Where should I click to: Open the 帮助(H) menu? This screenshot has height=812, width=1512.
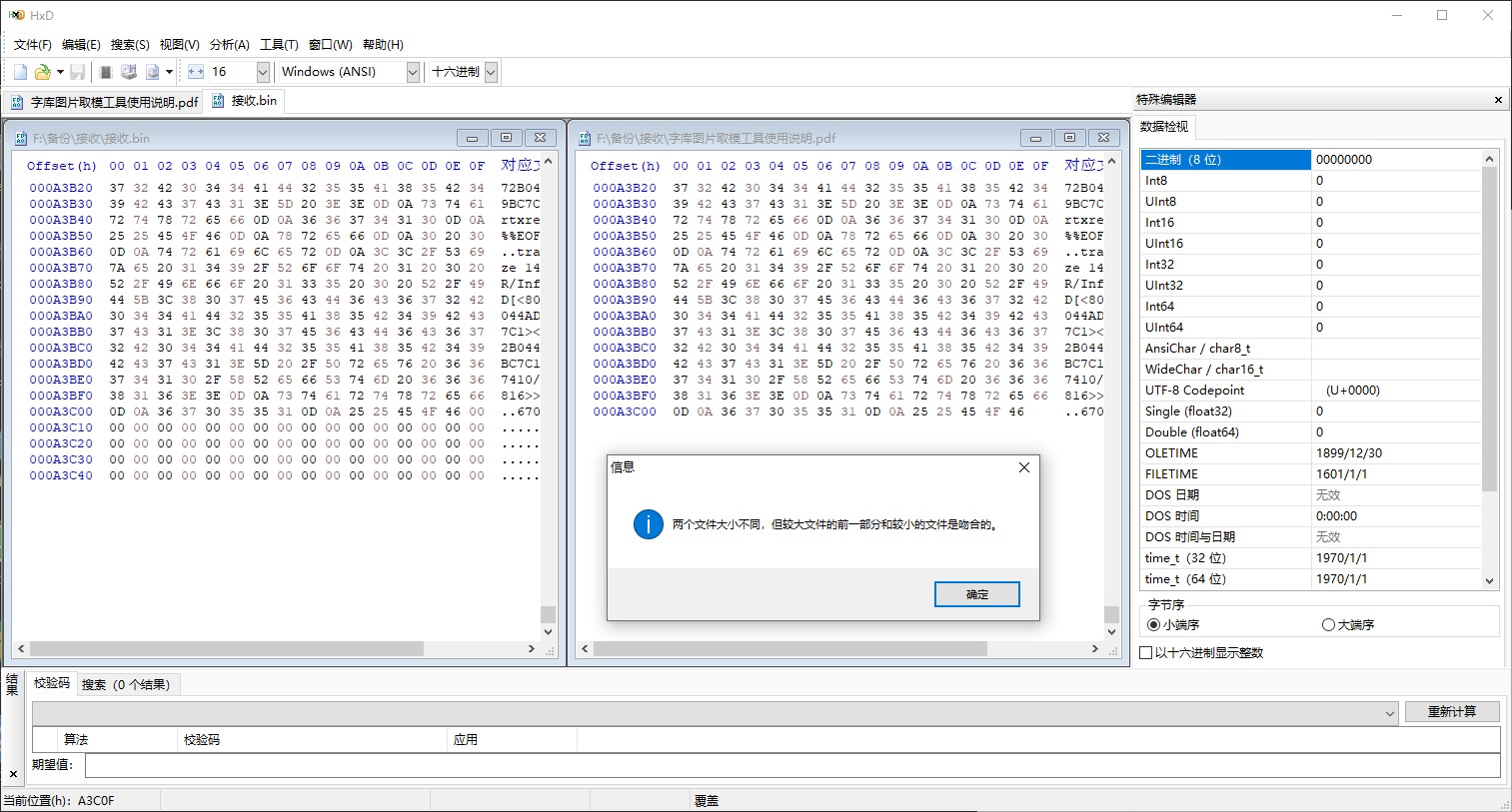tap(383, 44)
